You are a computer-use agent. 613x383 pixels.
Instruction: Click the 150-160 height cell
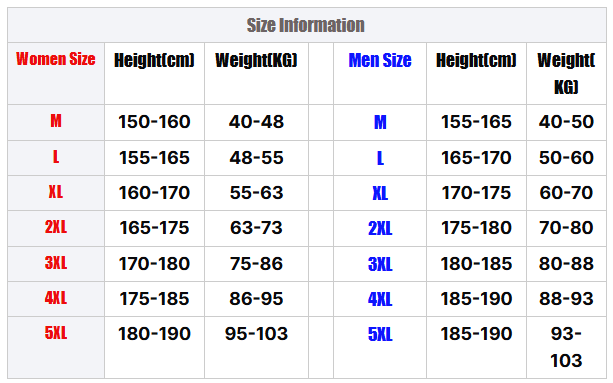(154, 122)
